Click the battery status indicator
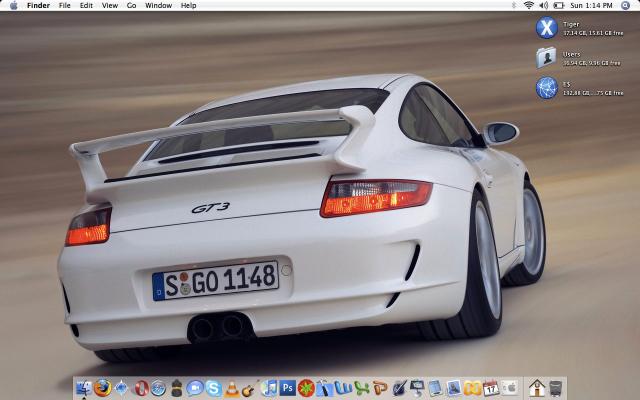Screen dimensions: 640x400 [x=558, y=5]
